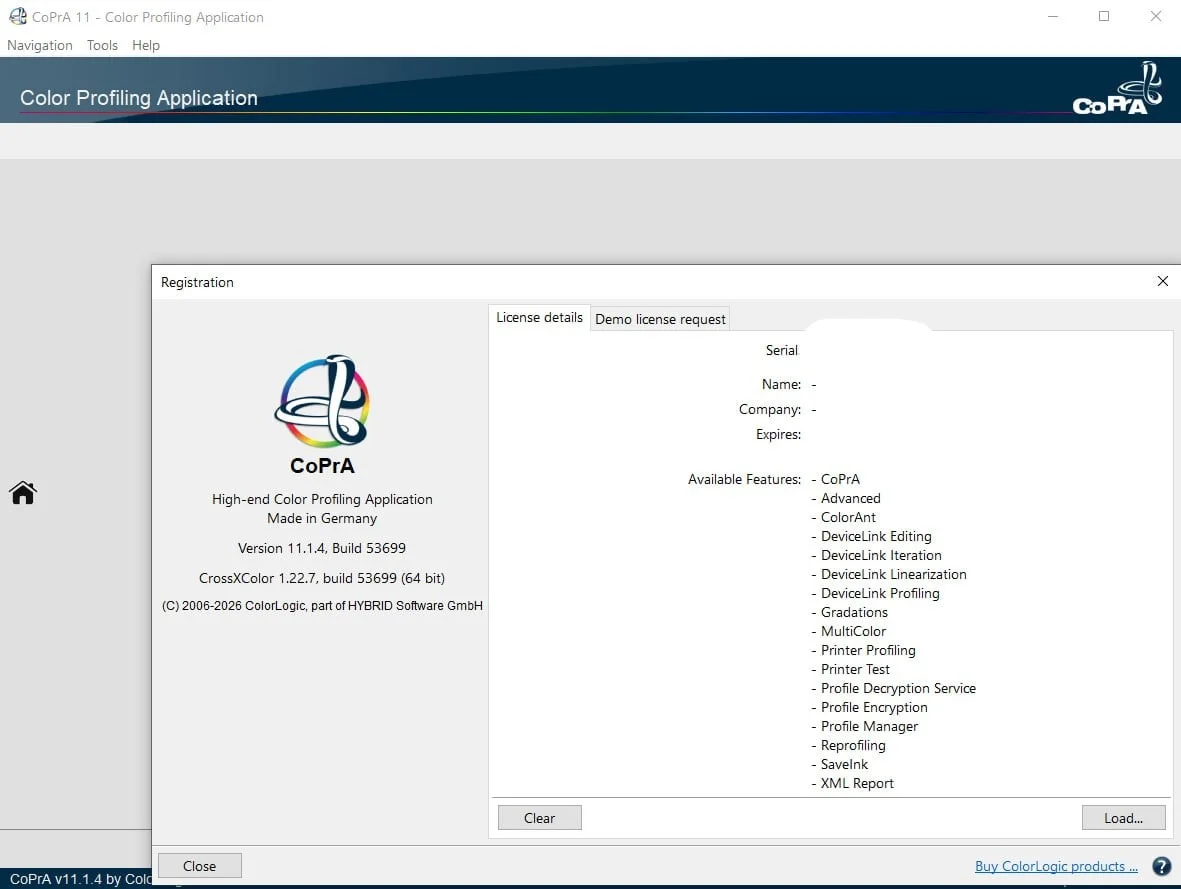This screenshot has width=1181, height=889.
Task: Click the 'Available Features:' label
Action: tap(744, 479)
